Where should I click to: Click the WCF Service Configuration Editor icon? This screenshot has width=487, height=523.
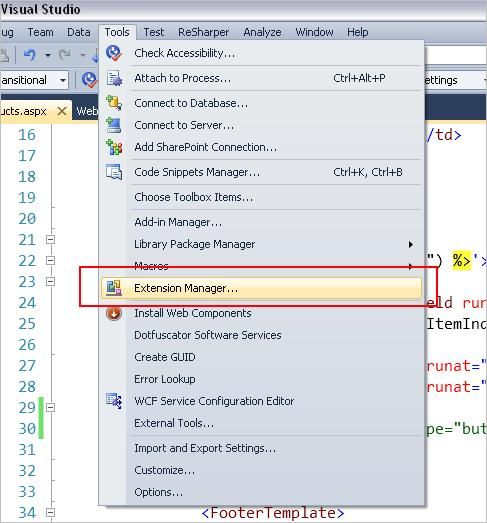(x=114, y=401)
